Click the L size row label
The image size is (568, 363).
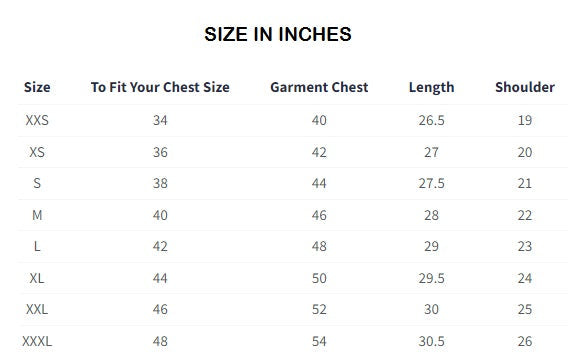37,246
